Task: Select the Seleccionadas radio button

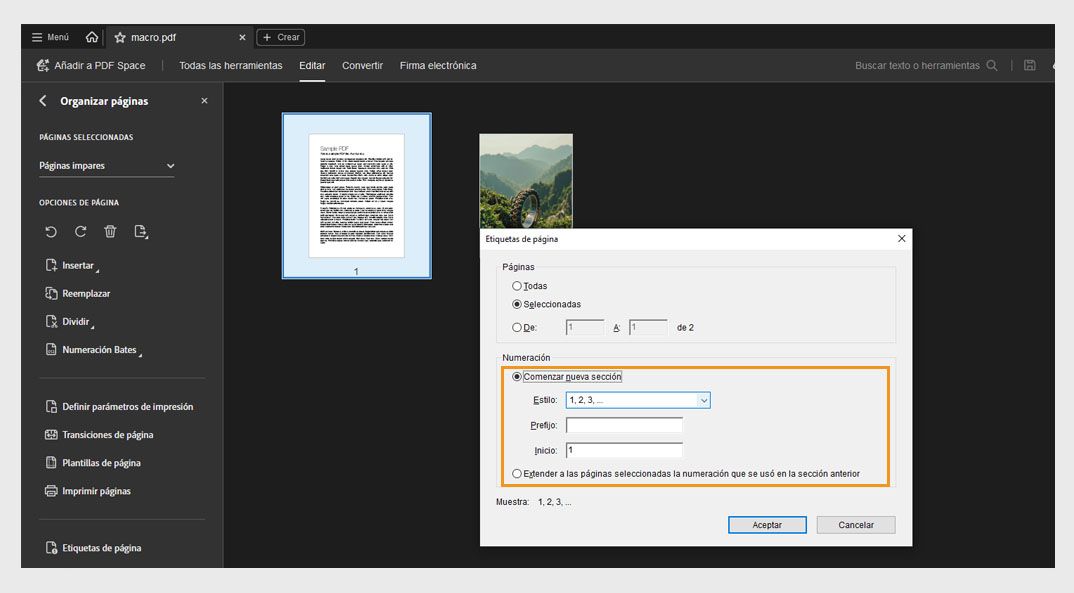Action: (517, 304)
